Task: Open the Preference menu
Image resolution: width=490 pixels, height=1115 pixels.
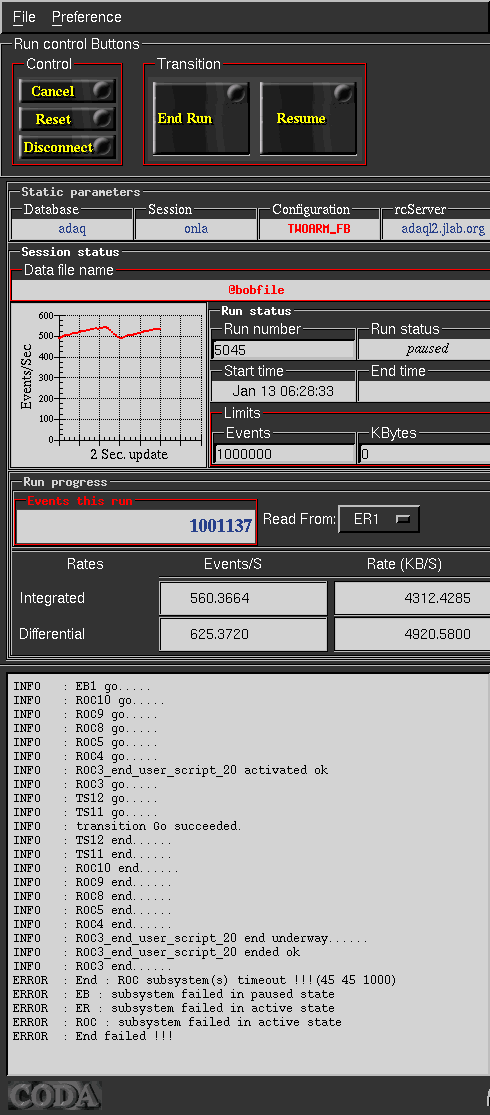Action: click(x=87, y=17)
